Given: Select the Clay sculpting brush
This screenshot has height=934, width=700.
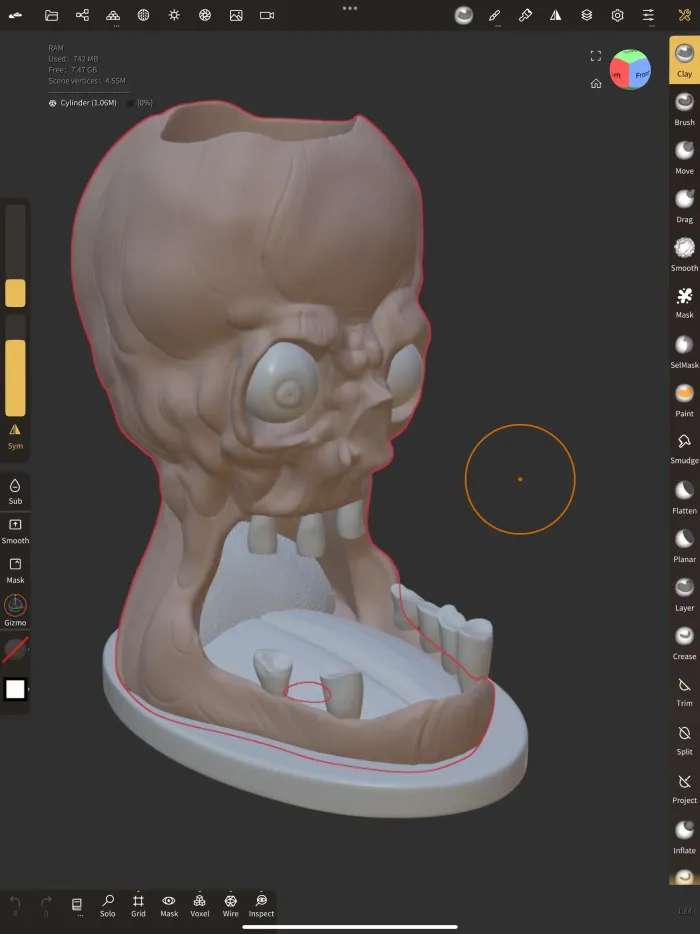Looking at the screenshot, I should [684, 59].
